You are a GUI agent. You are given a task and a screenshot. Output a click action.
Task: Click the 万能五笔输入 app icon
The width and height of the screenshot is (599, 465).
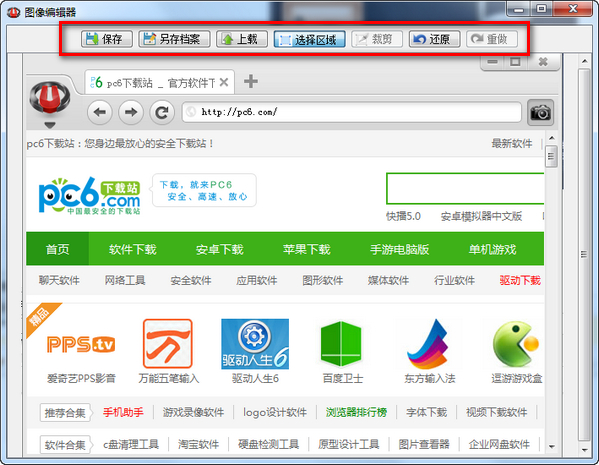click(x=168, y=343)
